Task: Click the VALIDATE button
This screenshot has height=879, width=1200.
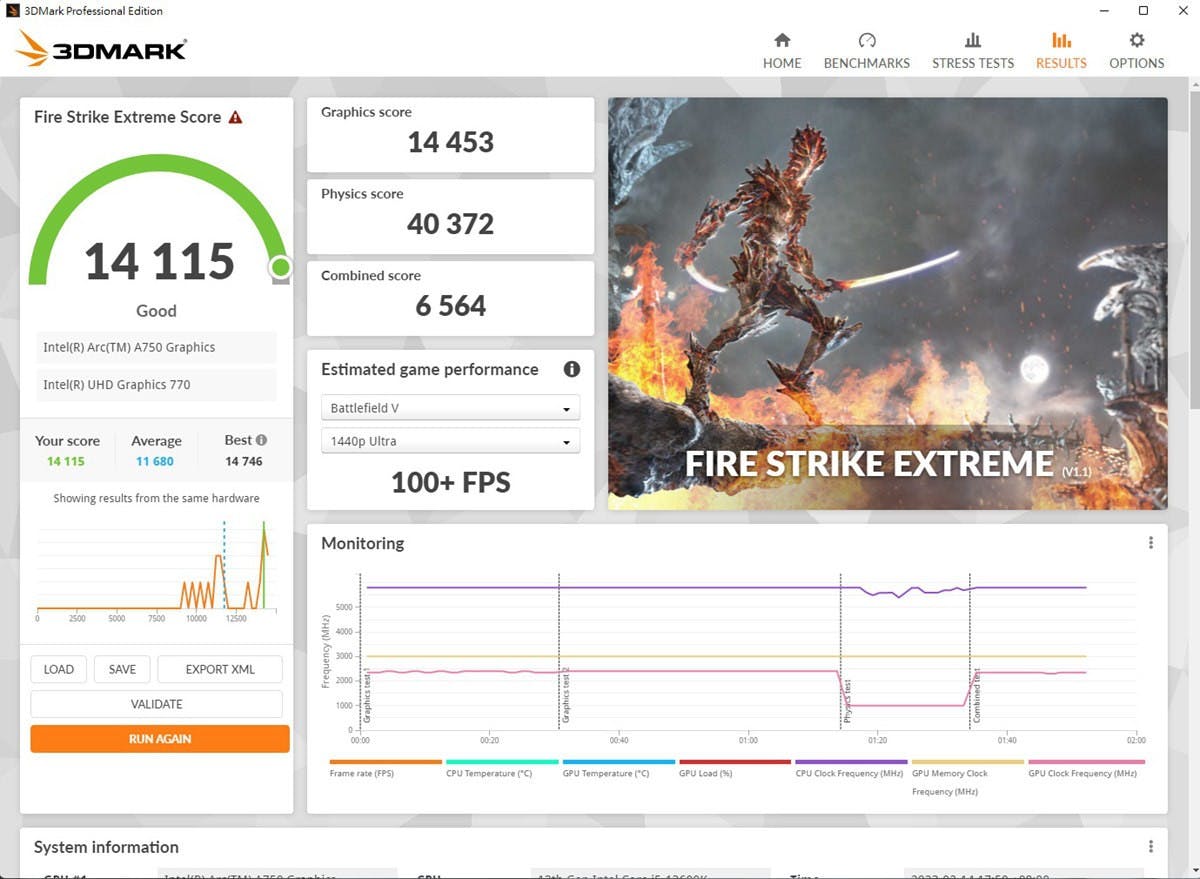Action: pyautogui.click(x=157, y=704)
